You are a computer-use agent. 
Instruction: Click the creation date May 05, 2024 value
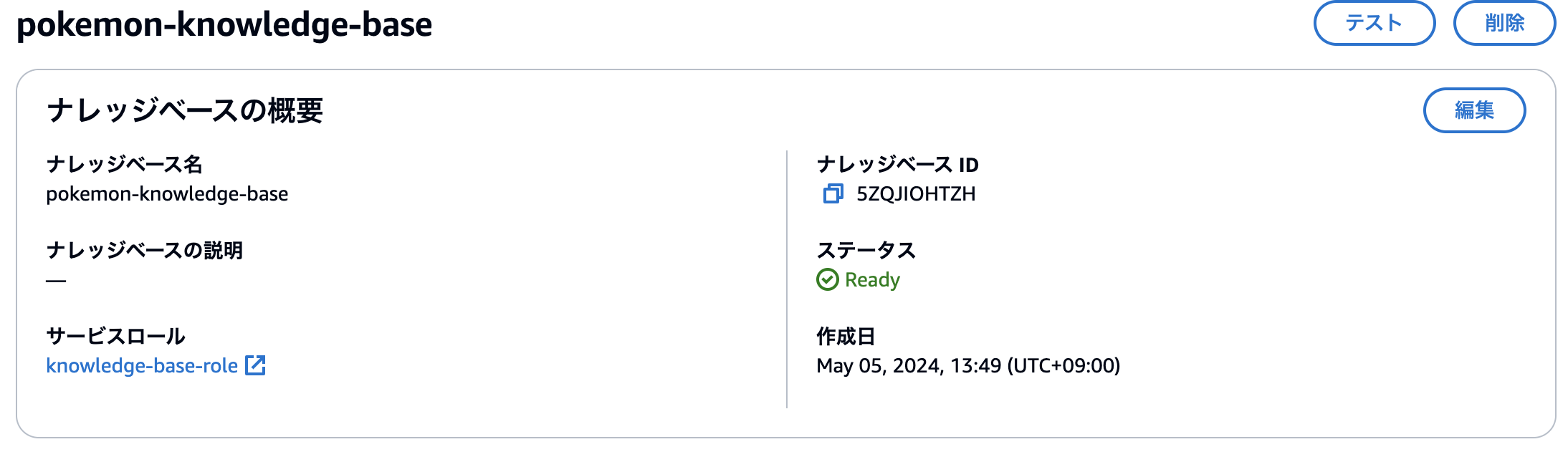968,366
